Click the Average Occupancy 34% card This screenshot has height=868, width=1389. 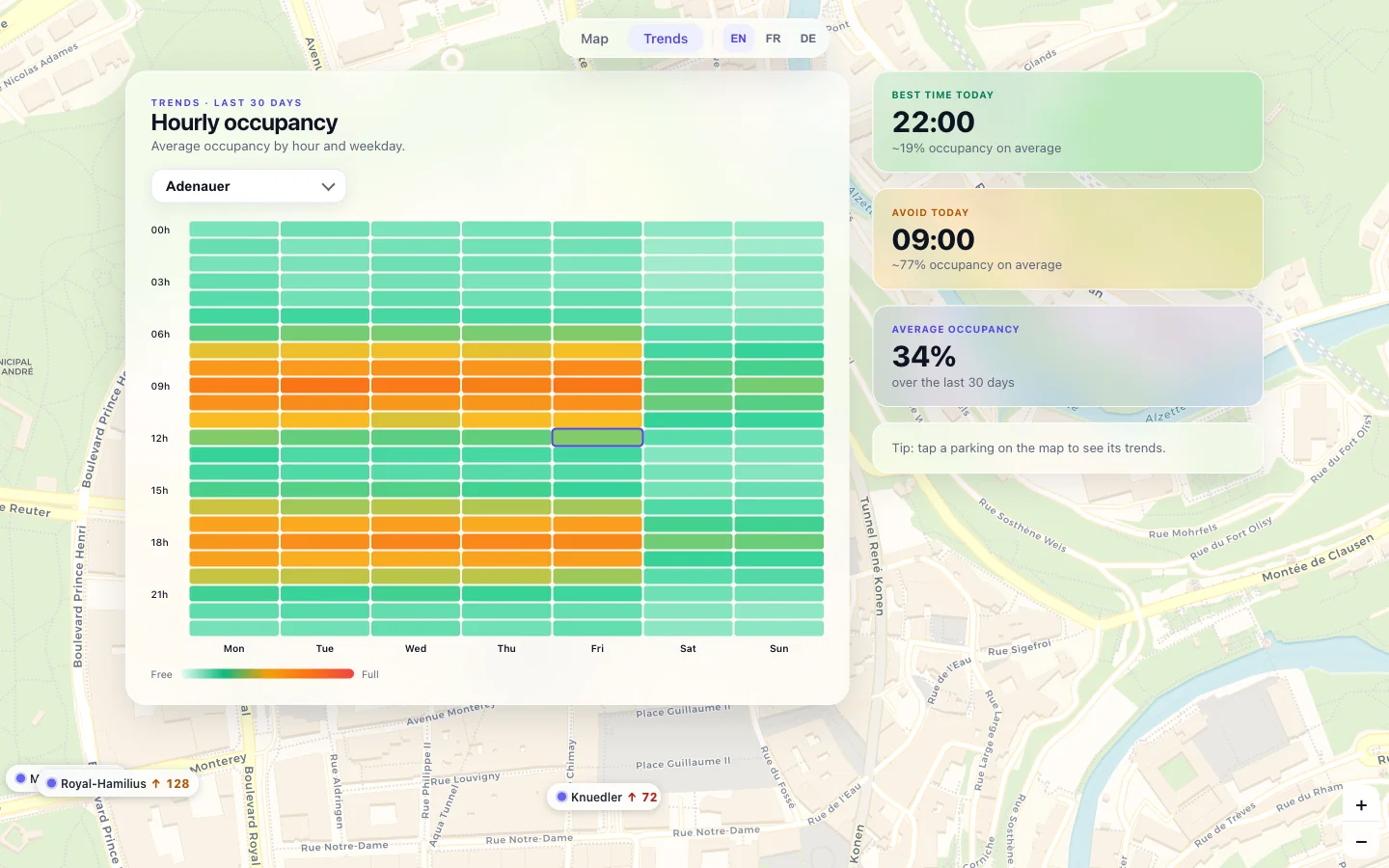coord(1068,356)
